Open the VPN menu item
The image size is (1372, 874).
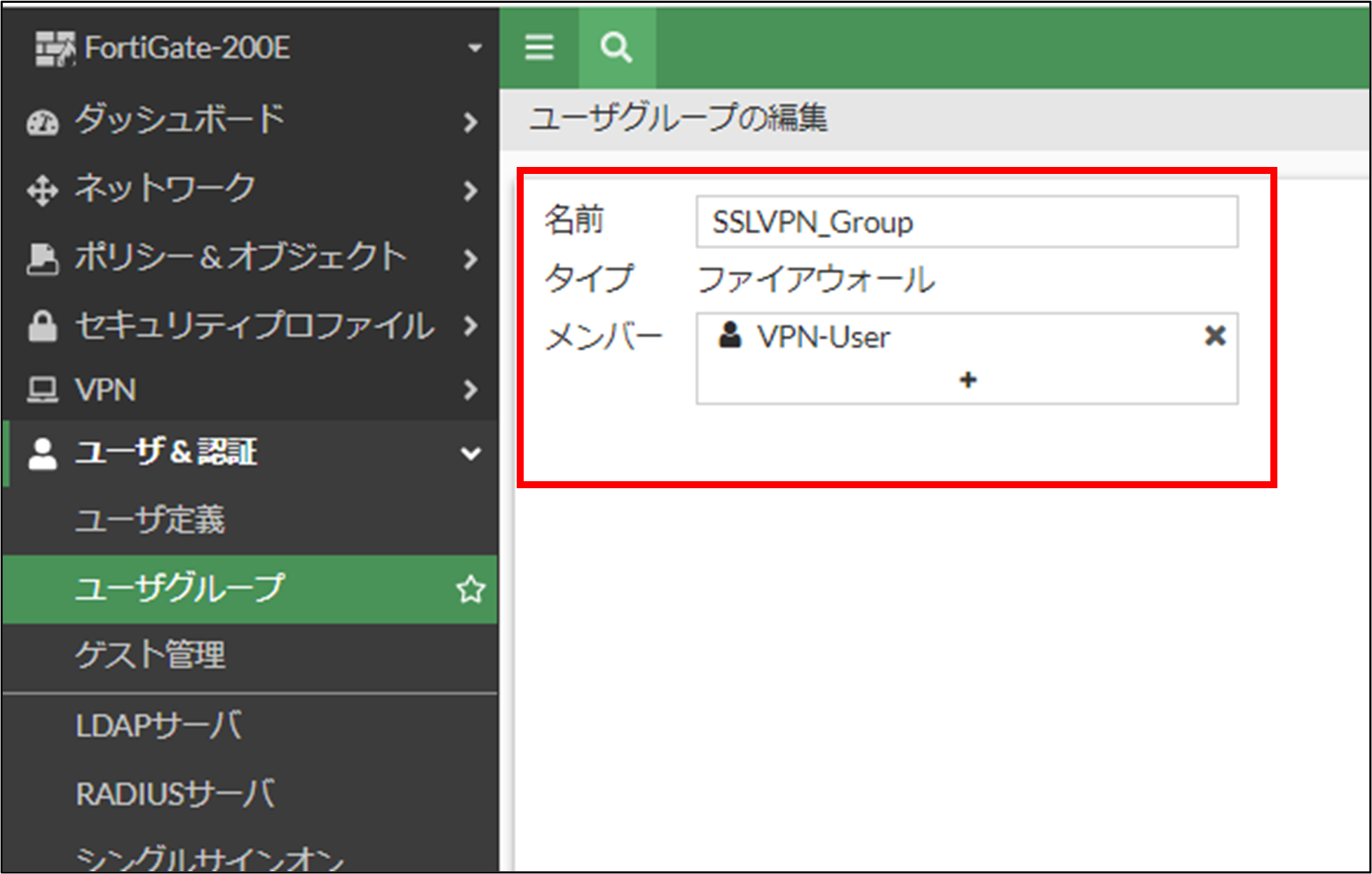pos(250,390)
